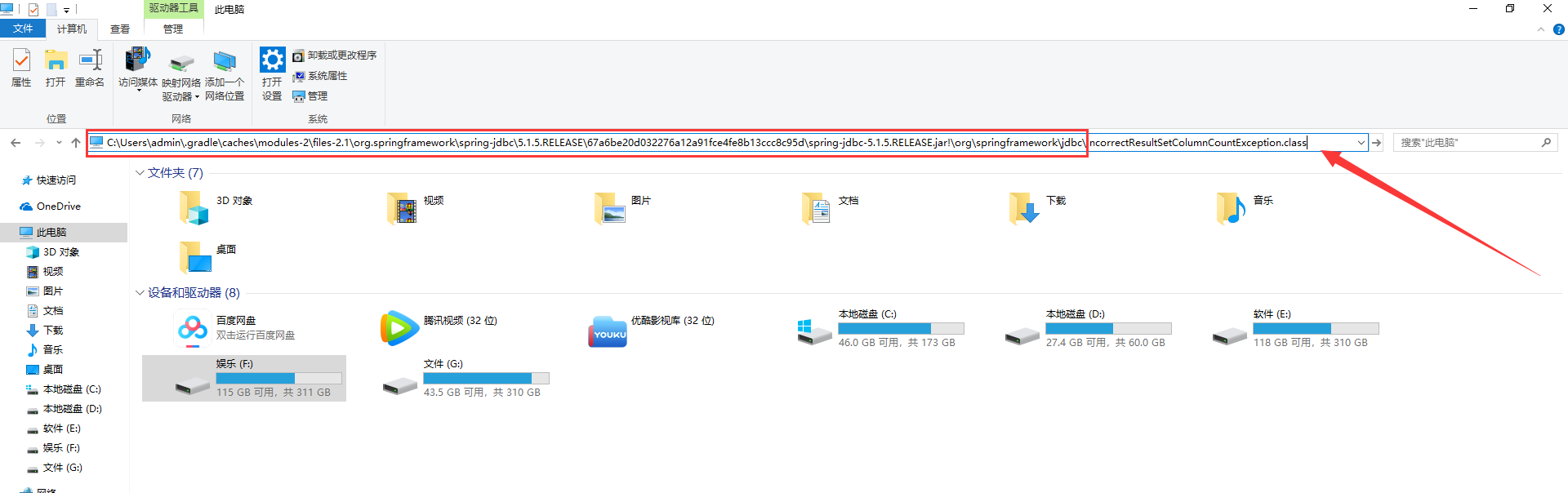Open the 文件 menu tab
Image resolution: width=1568 pixels, height=493 pixels.
[23, 29]
